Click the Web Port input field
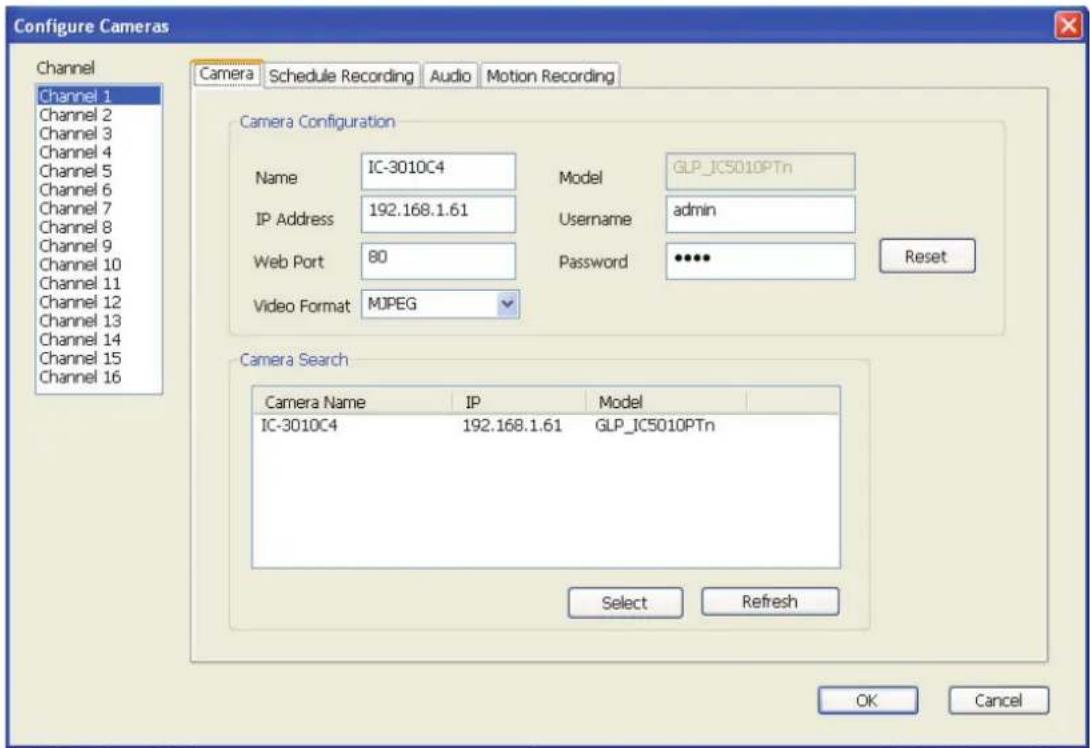The image size is (1090, 748). [x=438, y=261]
